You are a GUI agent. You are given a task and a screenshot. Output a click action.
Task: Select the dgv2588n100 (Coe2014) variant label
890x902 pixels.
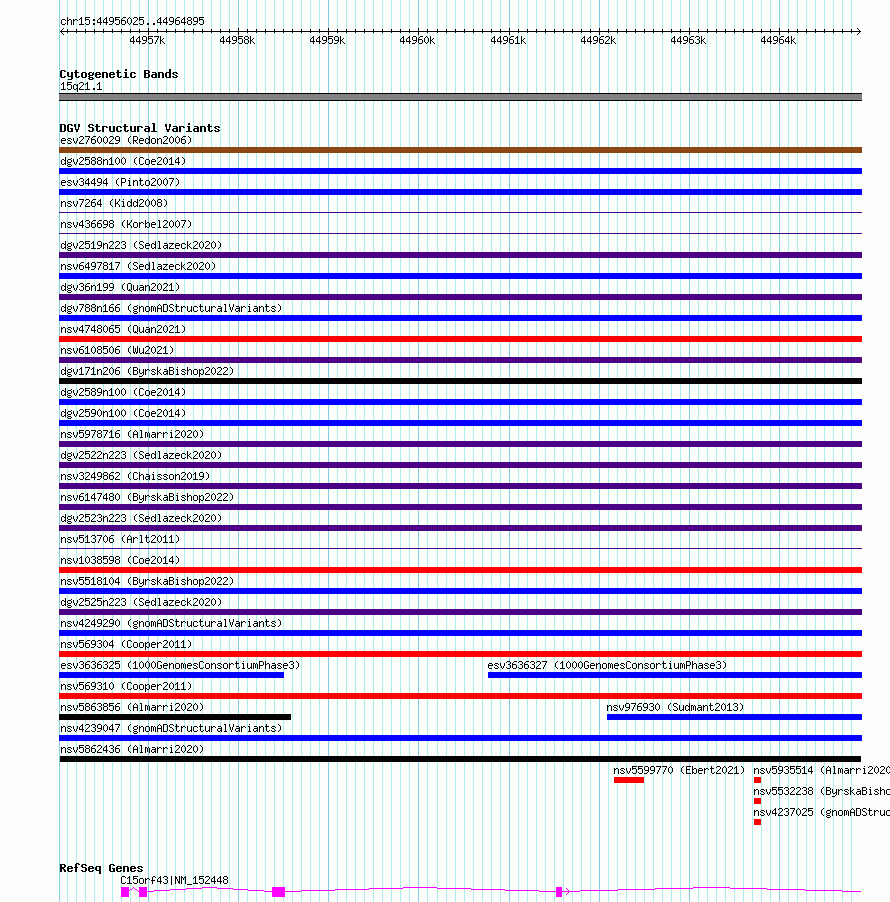tap(123, 161)
